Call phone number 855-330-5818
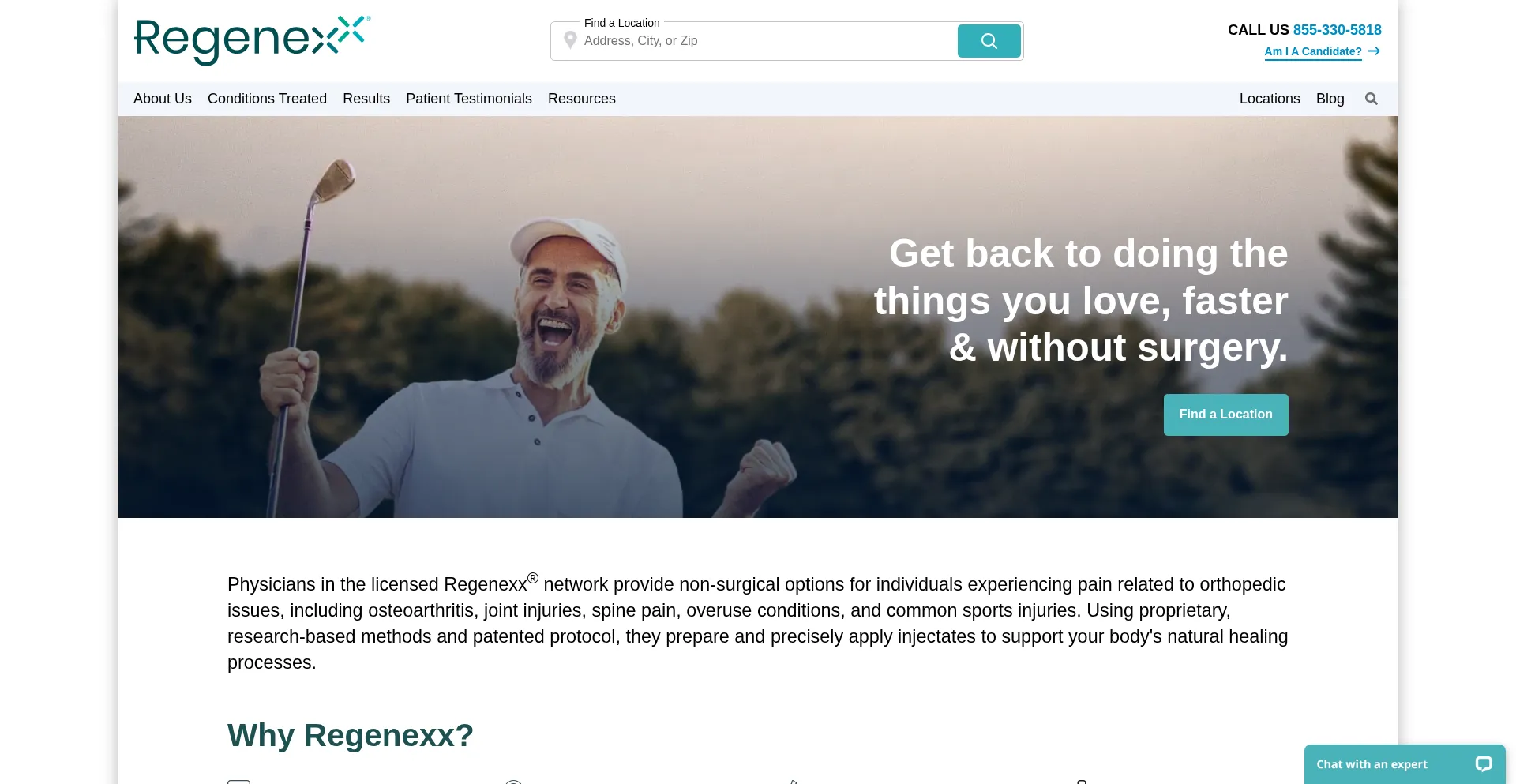The height and width of the screenshot is (784, 1516). pos(1338,30)
